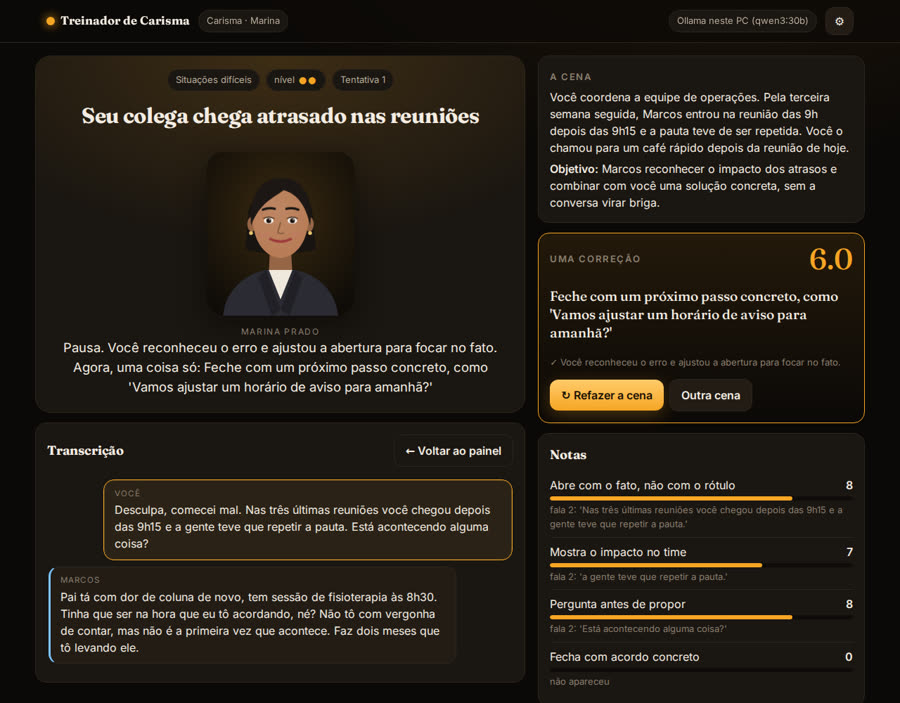Click the Situações difíceis tag
This screenshot has width=900, height=703.
[214, 80]
